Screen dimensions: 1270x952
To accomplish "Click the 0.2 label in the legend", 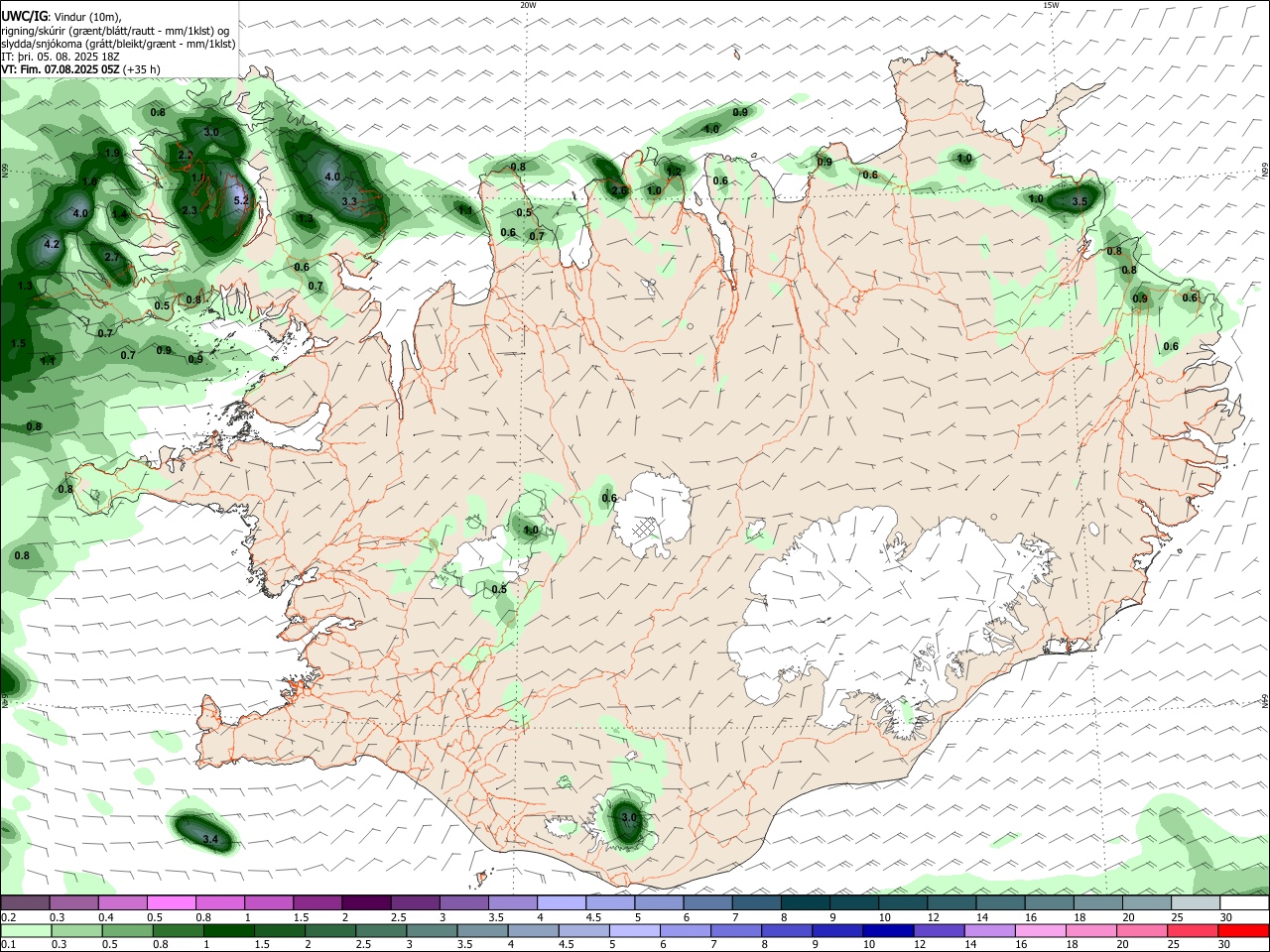I will coord(8,917).
